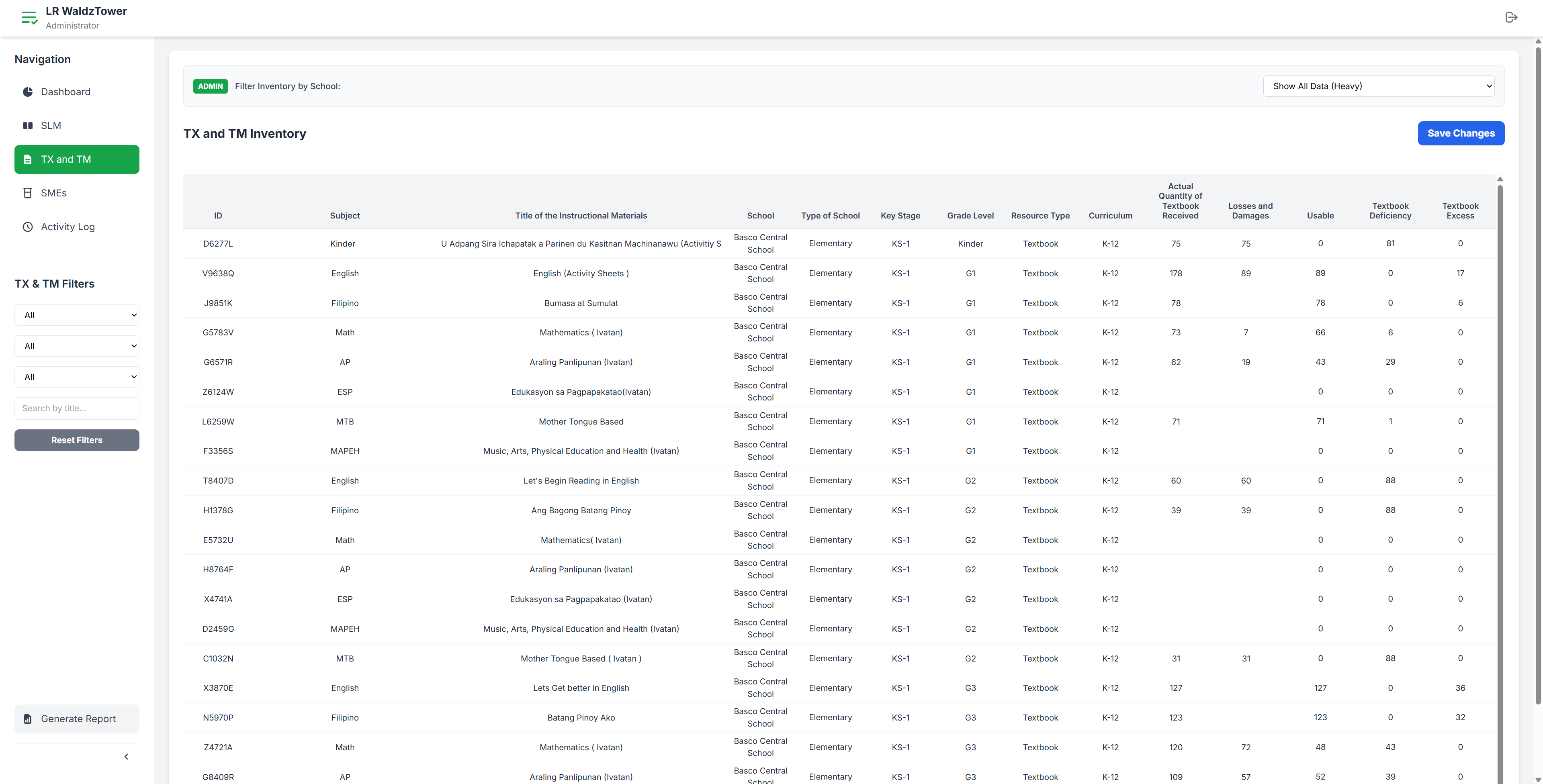Click the Curriculum column header
Screen dimensions: 1543x784
point(1111,216)
